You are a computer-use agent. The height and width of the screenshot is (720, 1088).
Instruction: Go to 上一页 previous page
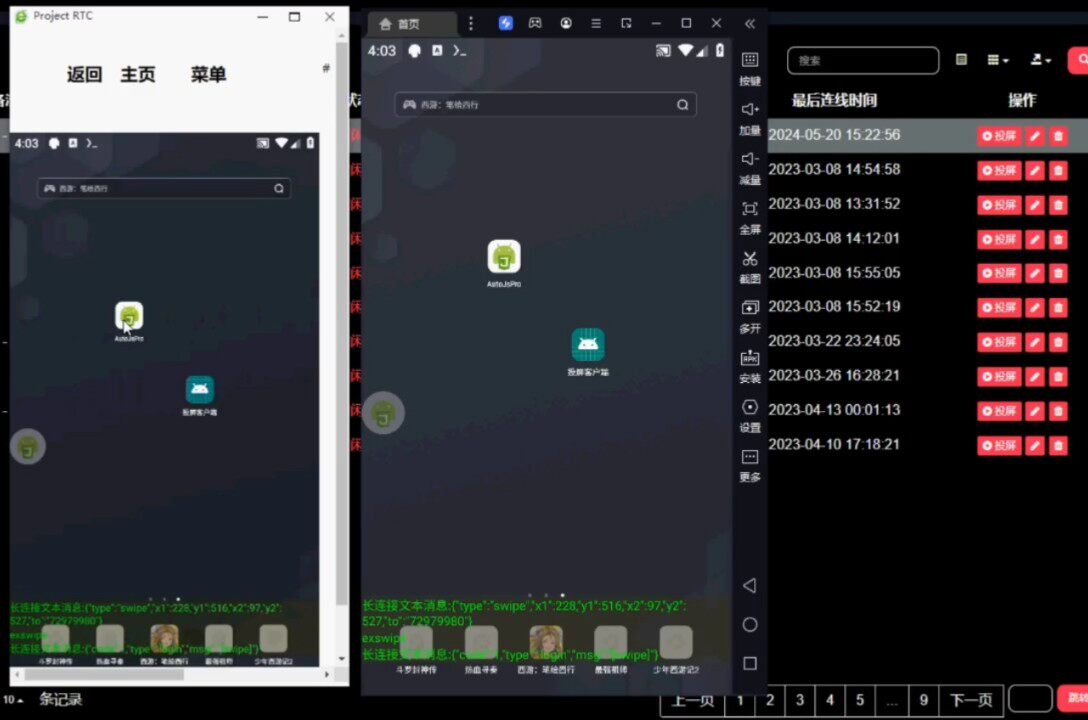692,701
